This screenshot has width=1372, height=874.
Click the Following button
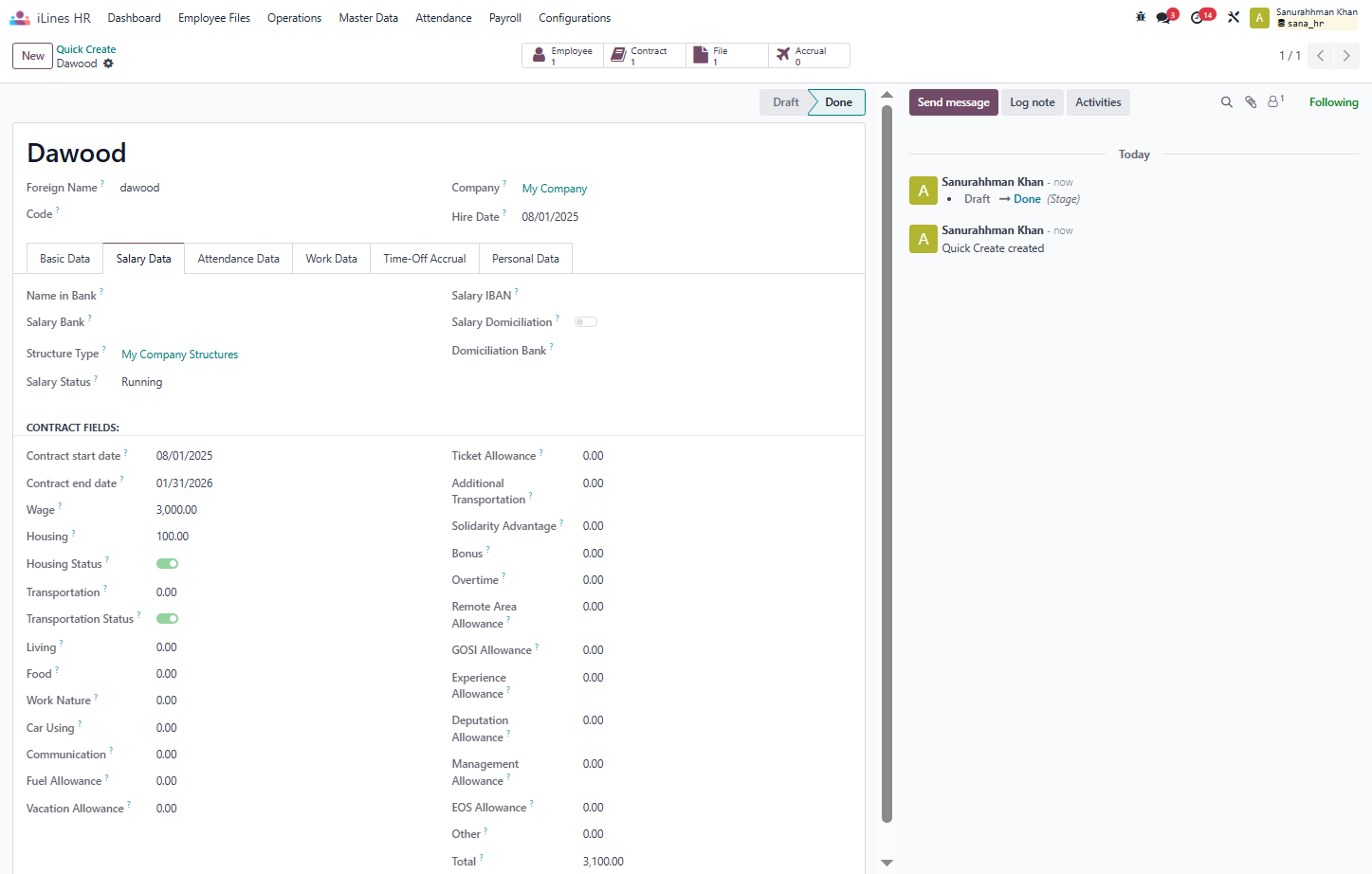(1334, 102)
